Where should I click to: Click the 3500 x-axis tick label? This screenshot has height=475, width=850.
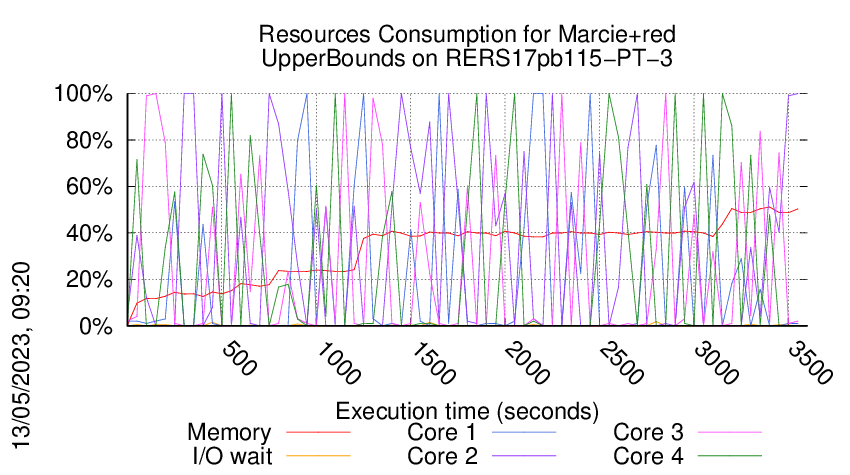pos(809,363)
